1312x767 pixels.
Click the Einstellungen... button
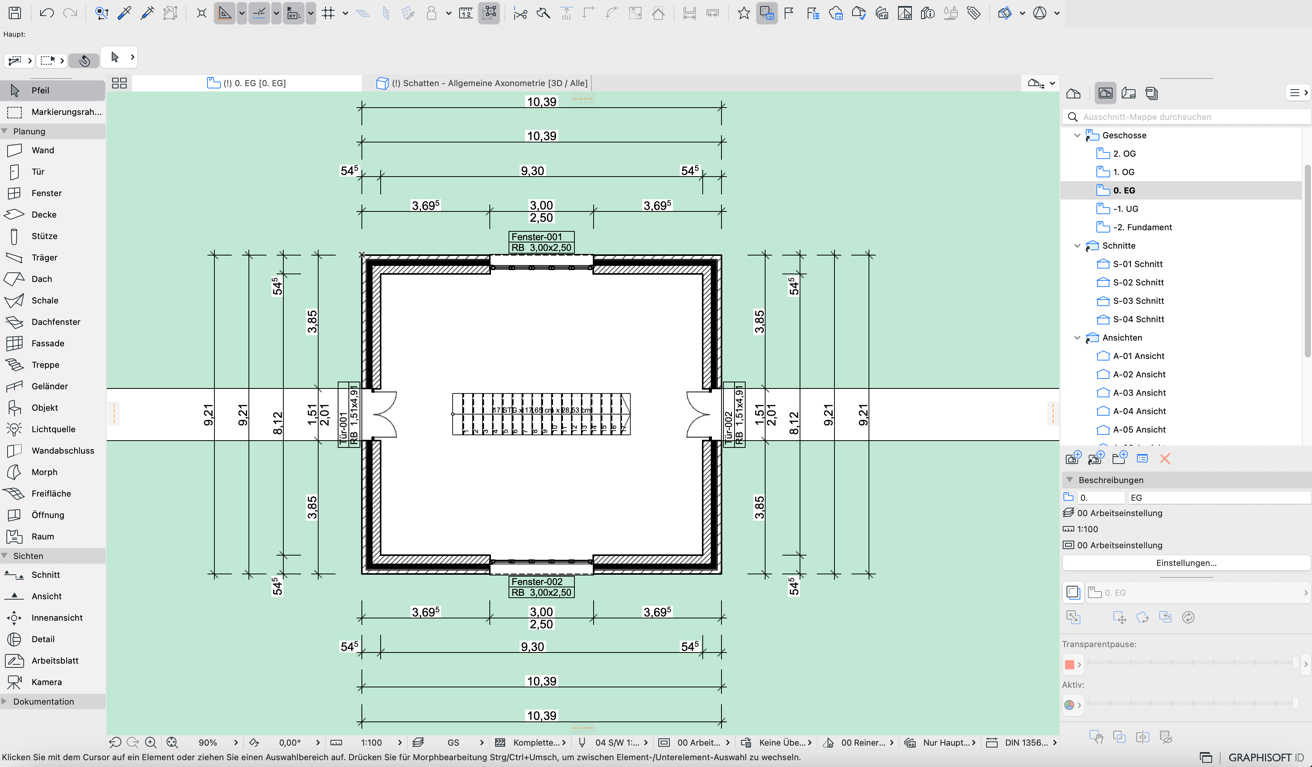[x=1186, y=563]
